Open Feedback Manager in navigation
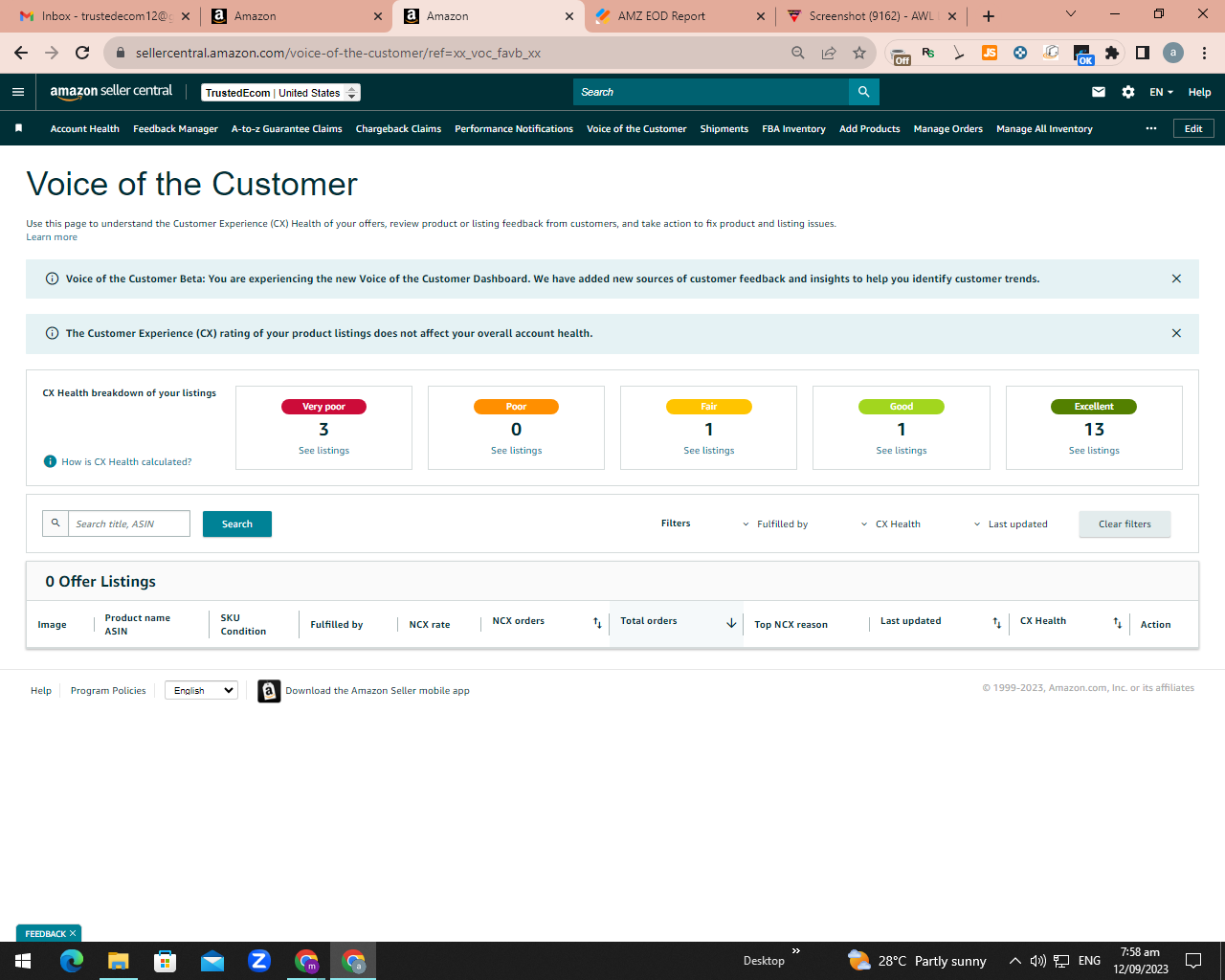 click(175, 128)
